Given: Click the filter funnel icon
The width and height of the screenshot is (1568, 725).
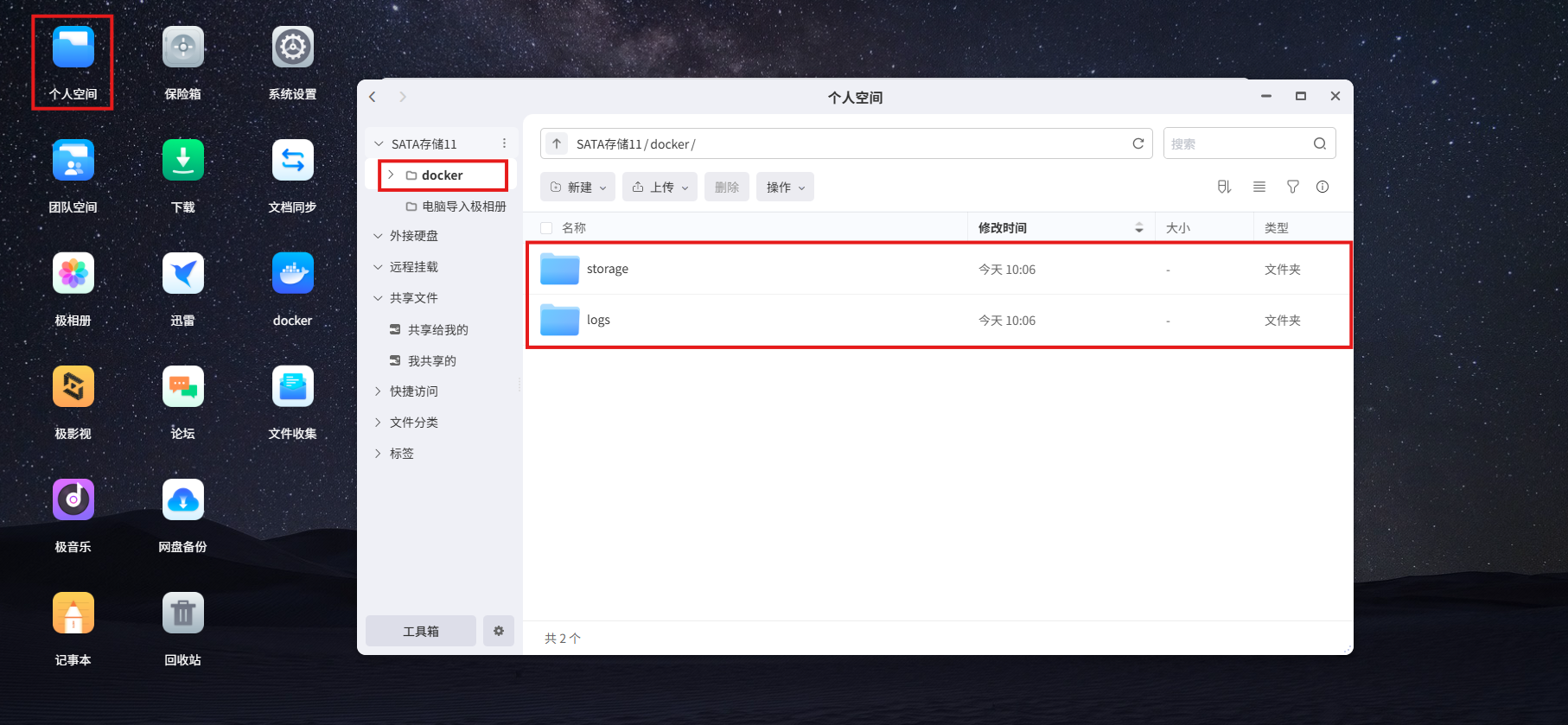Looking at the screenshot, I should (1292, 187).
